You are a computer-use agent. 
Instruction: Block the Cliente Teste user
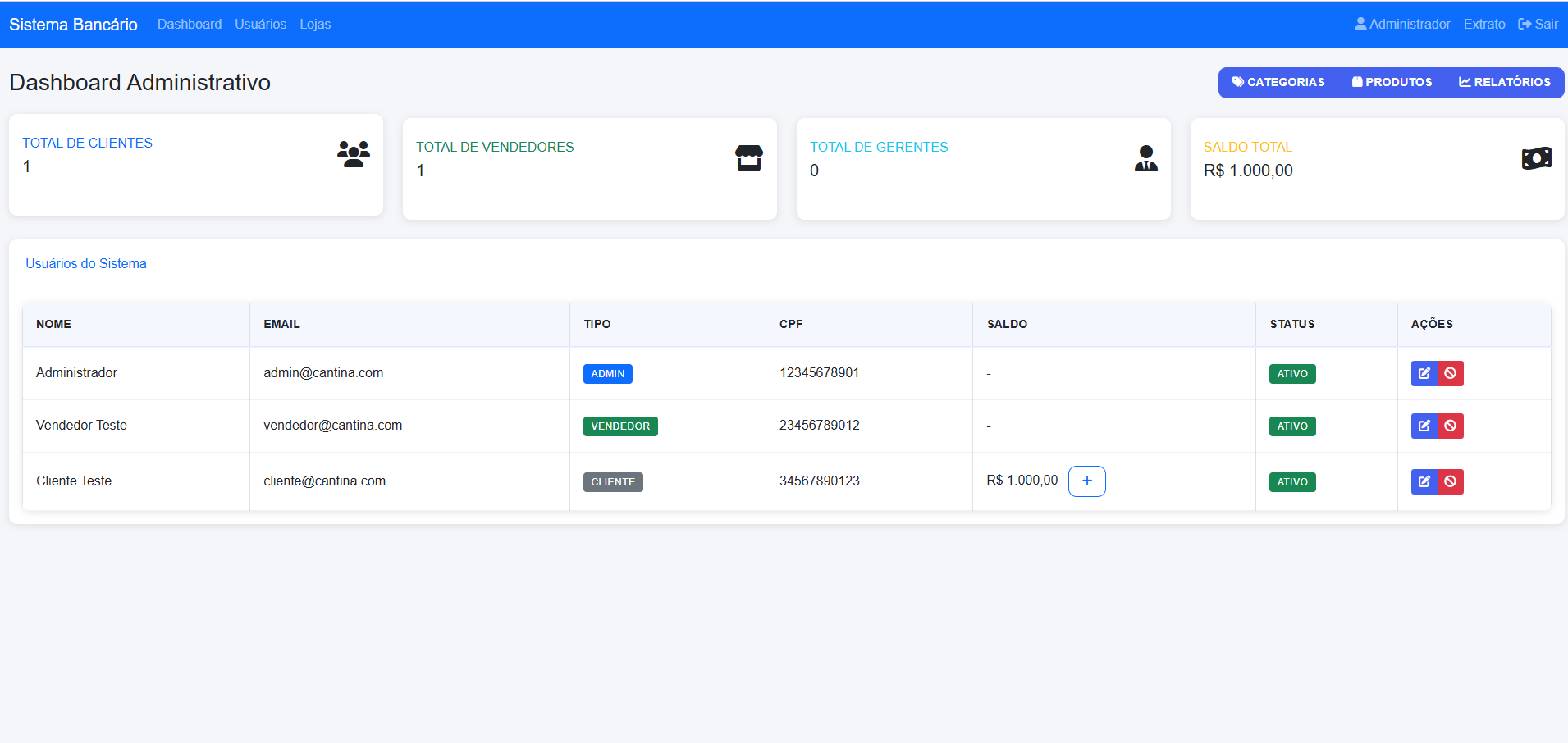point(1451,481)
